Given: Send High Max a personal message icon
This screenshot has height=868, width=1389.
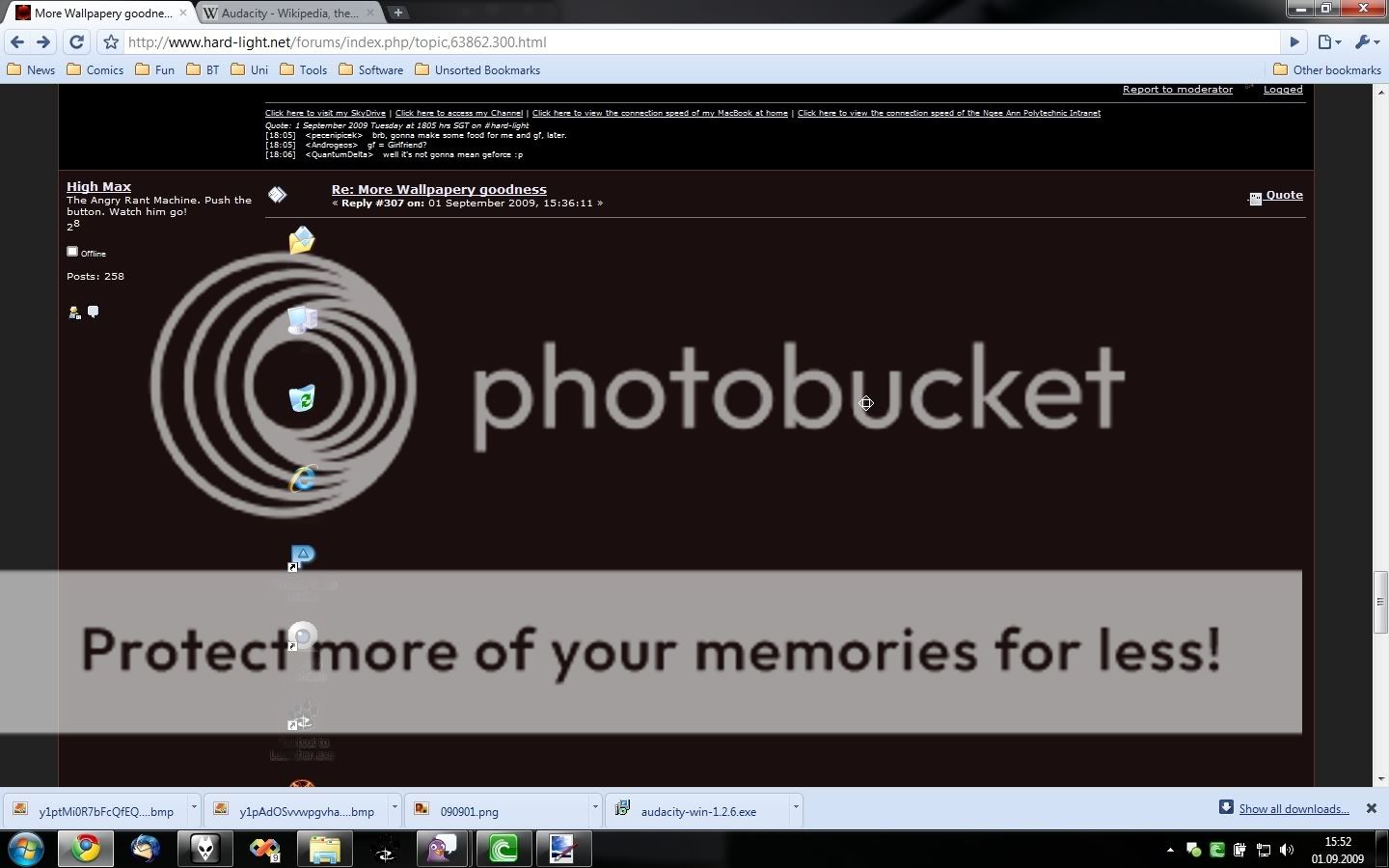Looking at the screenshot, I should (x=93, y=312).
